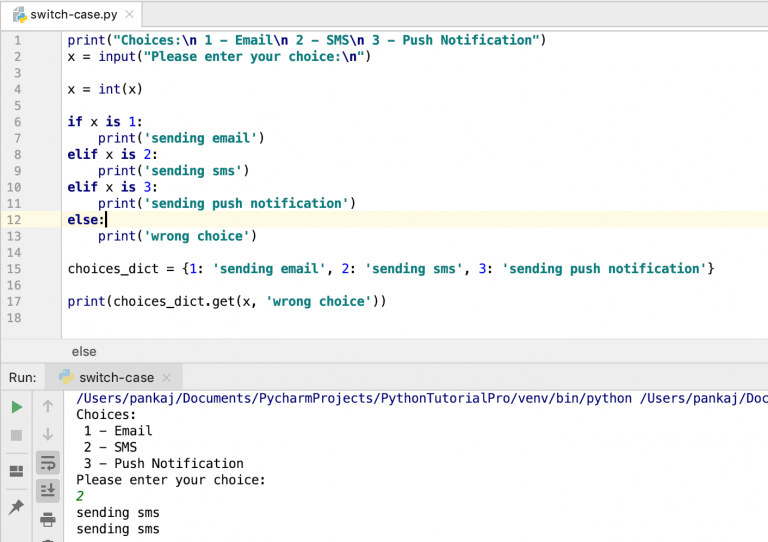Click print('sending push notification') code

227,203
